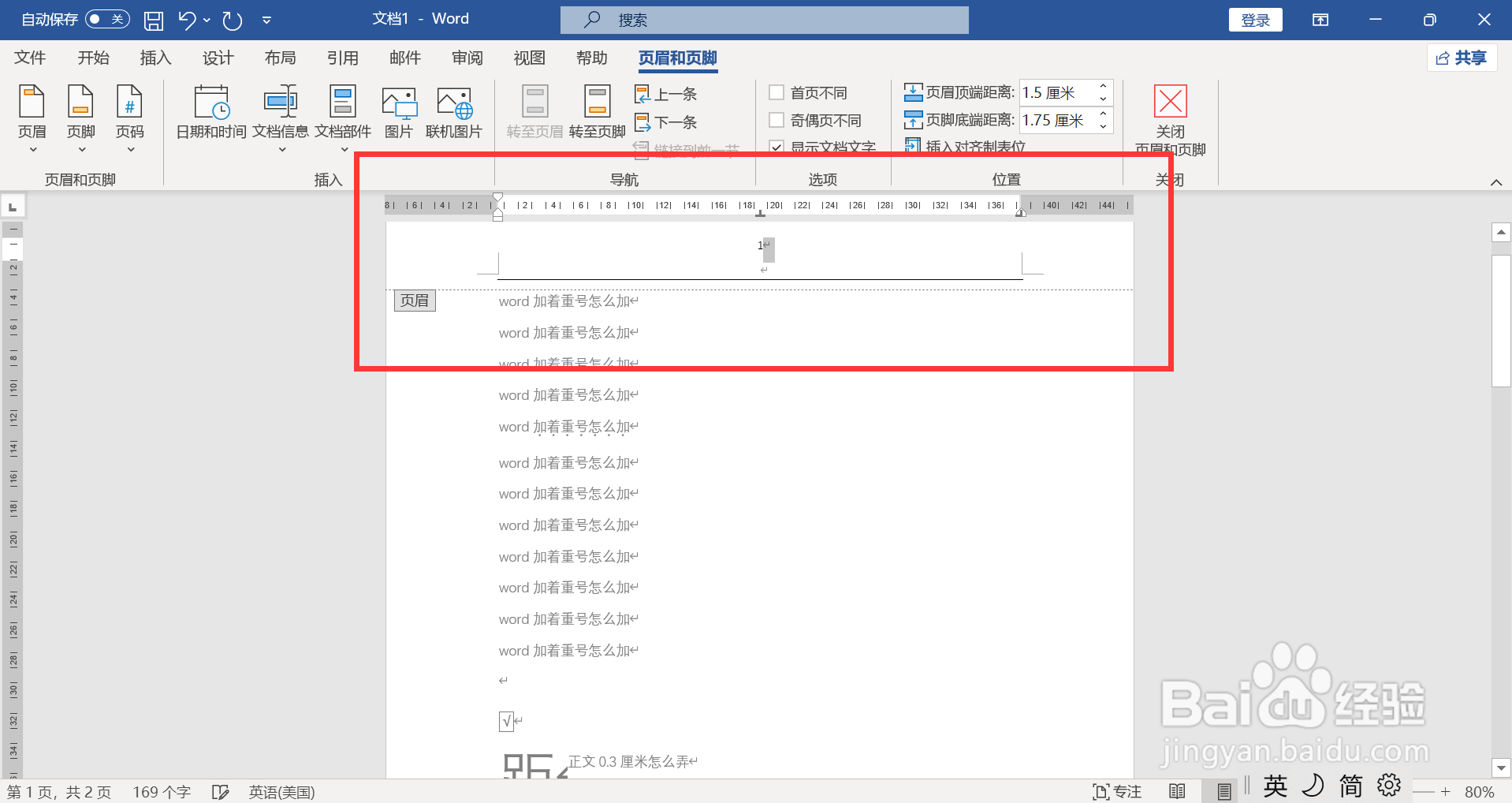Image resolution: width=1512 pixels, height=803 pixels.
Task: Open the Footer (页脚) gallery
Action: [x=81, y=118]
